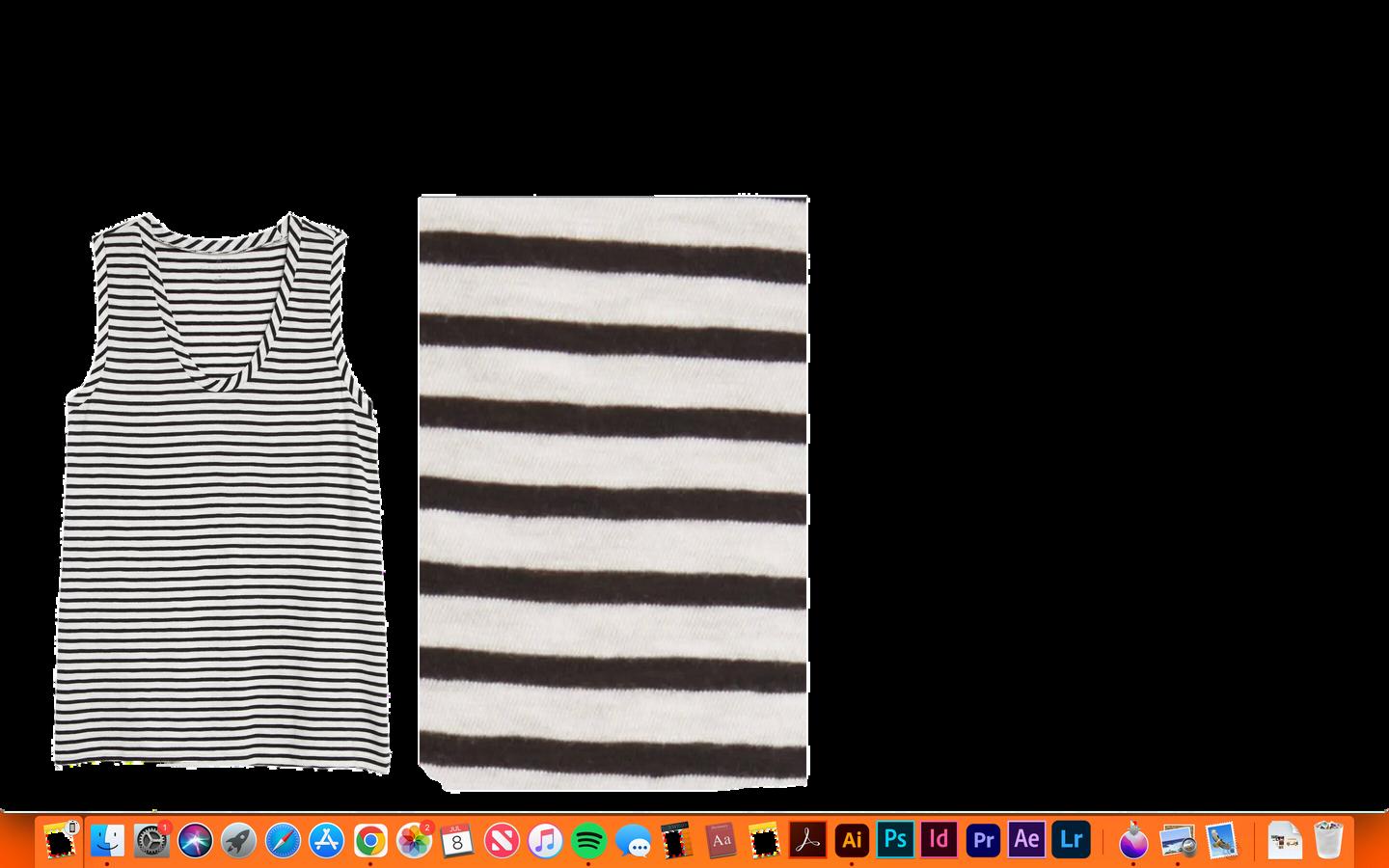Switch to Spotify in the Dock
The width and height of the screenshot is (1389, 868).
pos(588,840)
